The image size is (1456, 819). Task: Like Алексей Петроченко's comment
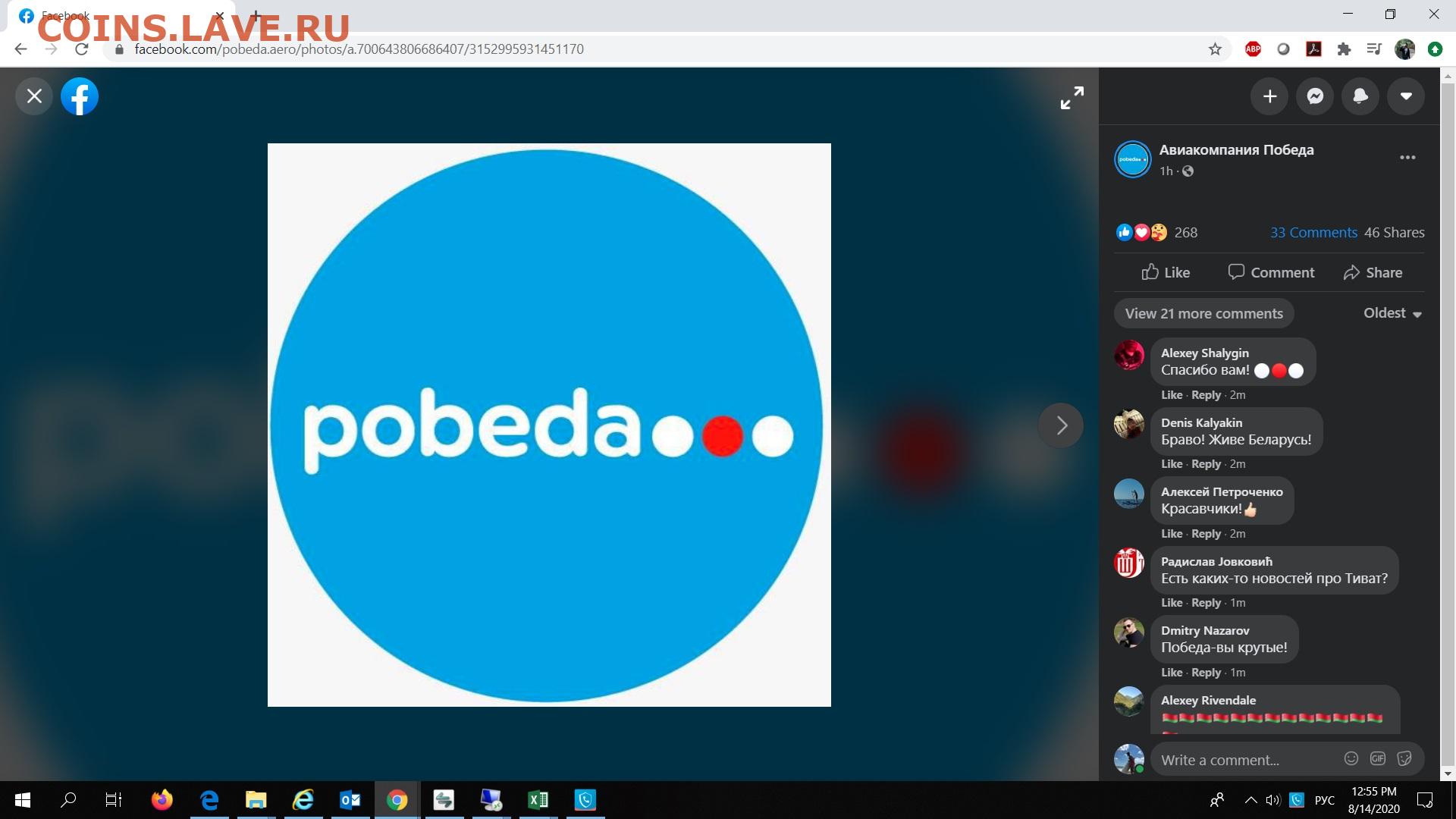click(x=1171, y=534)
